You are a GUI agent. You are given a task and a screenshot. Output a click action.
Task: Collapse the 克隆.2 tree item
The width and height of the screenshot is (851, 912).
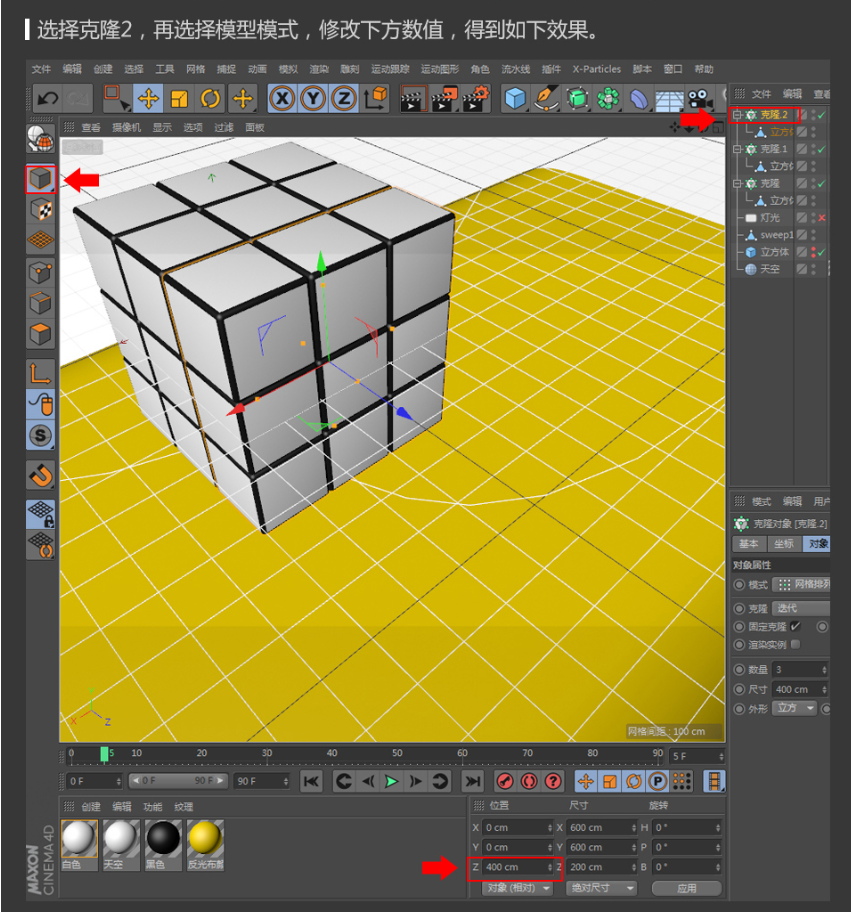tap(736, 115)
